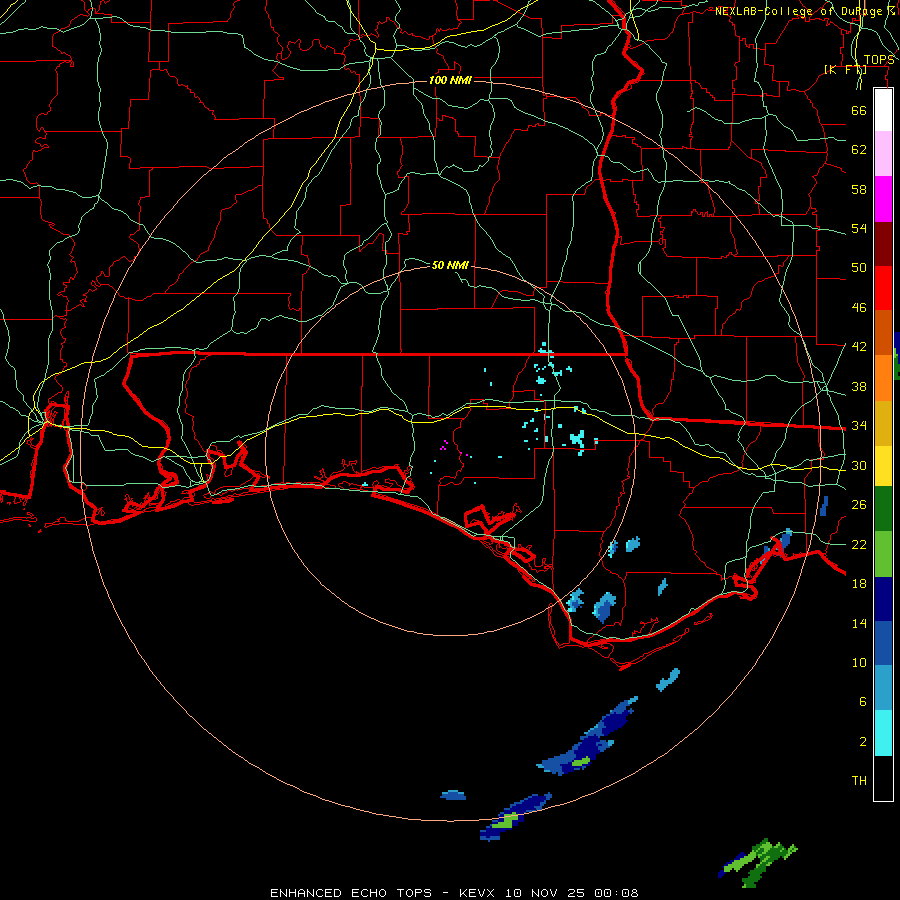Select the "14" legend value
Viewport: 900px width, 900px height.
click(859, 623)
